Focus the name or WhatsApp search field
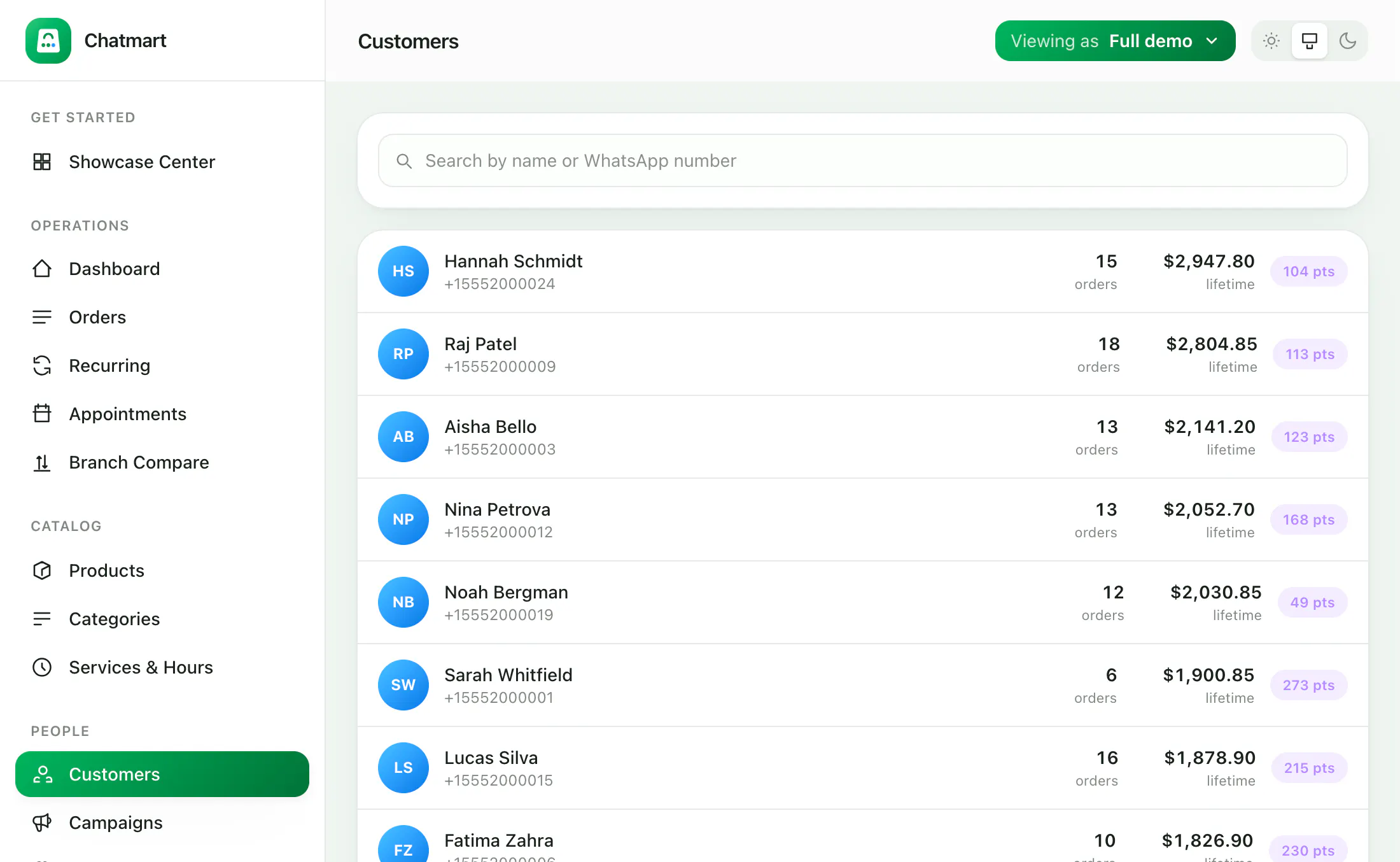This screenshot has width=1400, height=862. [x=862, y=160]
